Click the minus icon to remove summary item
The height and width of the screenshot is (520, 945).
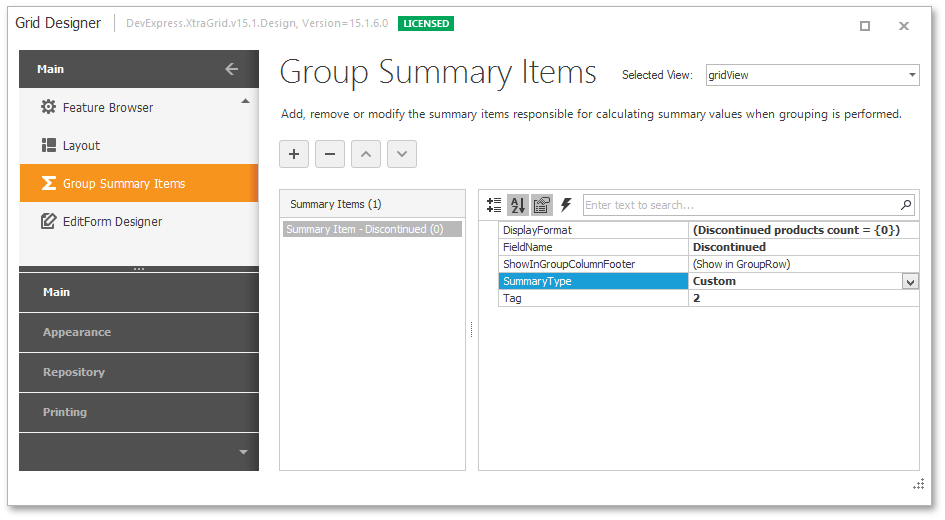tap(330, 154)
